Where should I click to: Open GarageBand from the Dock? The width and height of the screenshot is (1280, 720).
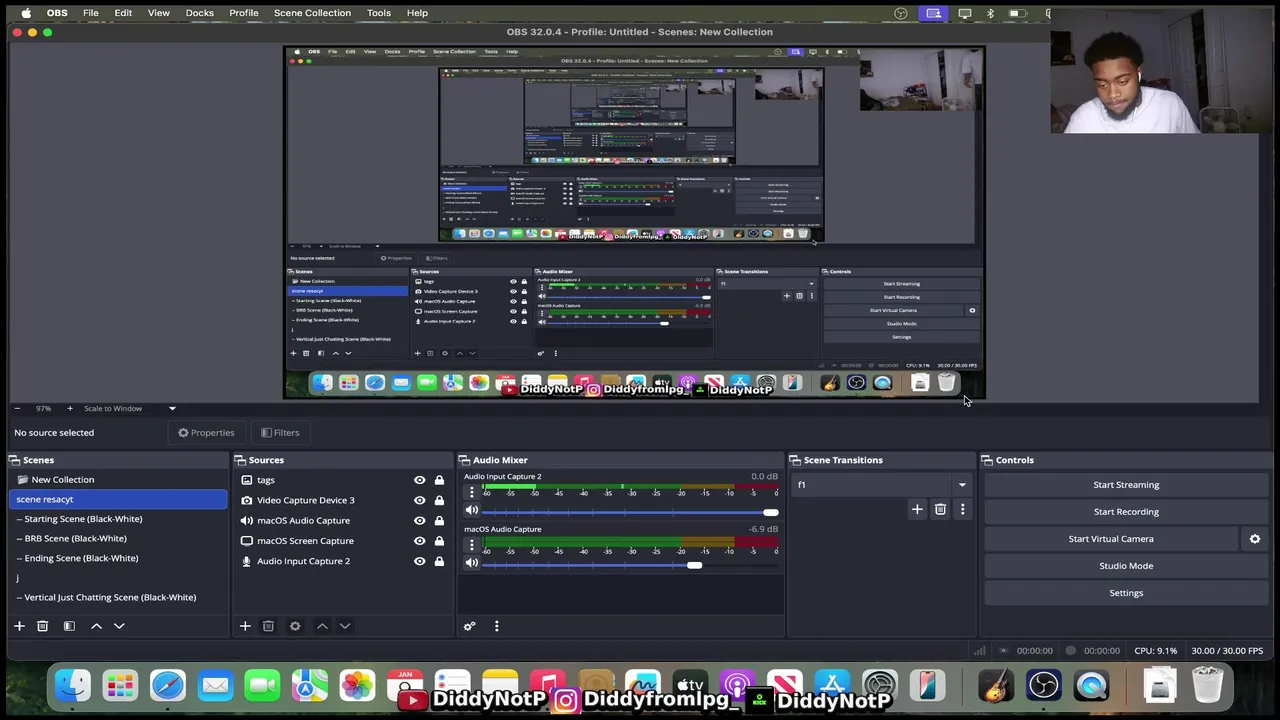tap(995, 686)
